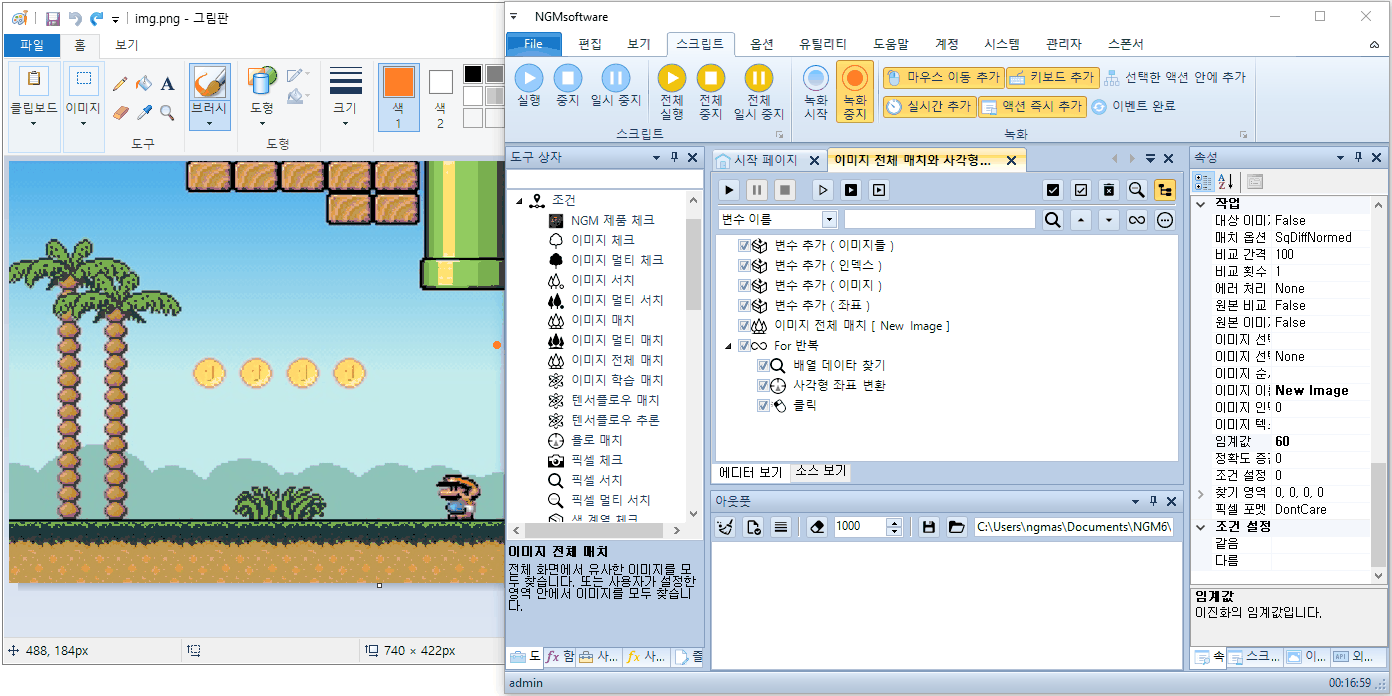
Task: Pick the black palette color in Paint
Action: tap(473, 74)
